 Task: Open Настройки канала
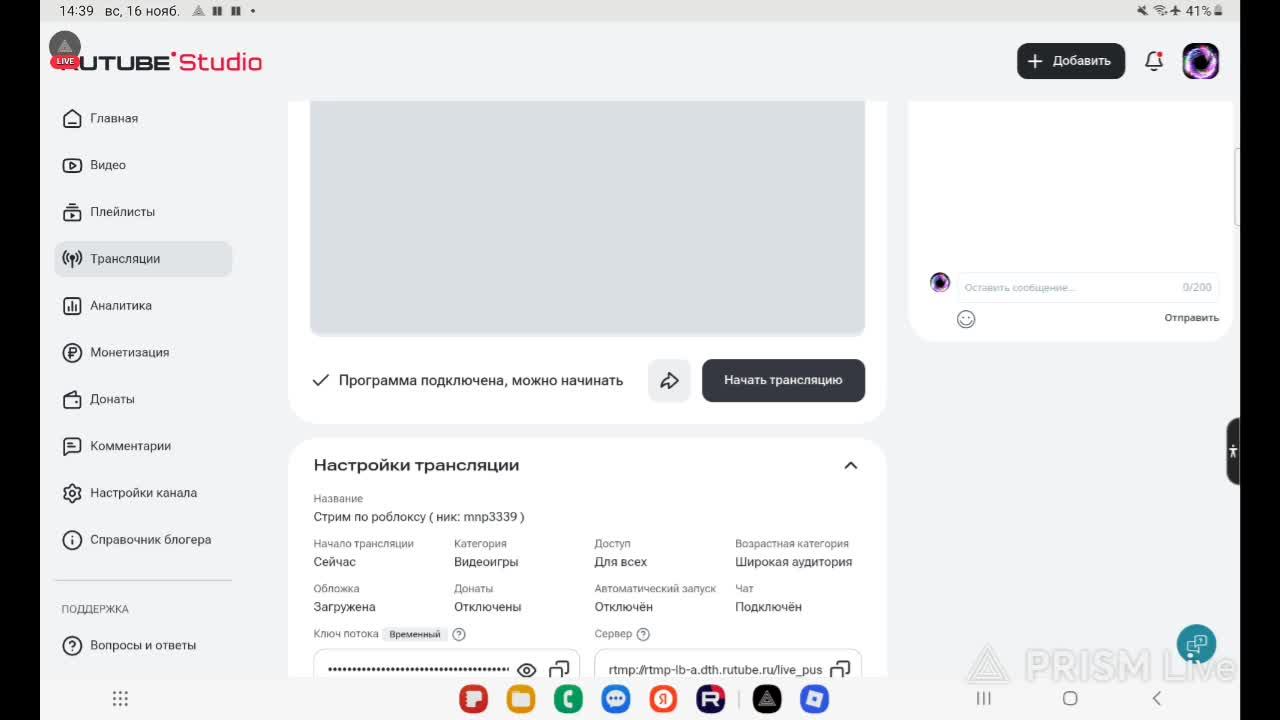[143, 493]
